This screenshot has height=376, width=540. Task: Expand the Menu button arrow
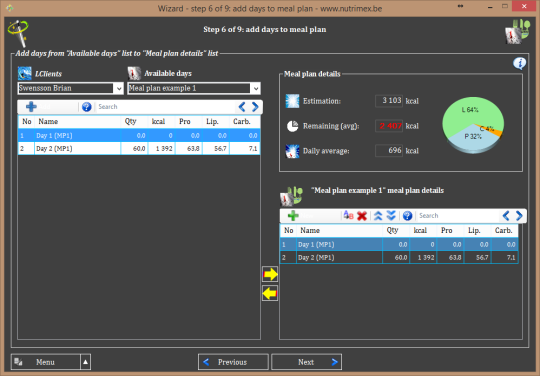[85, 362]
